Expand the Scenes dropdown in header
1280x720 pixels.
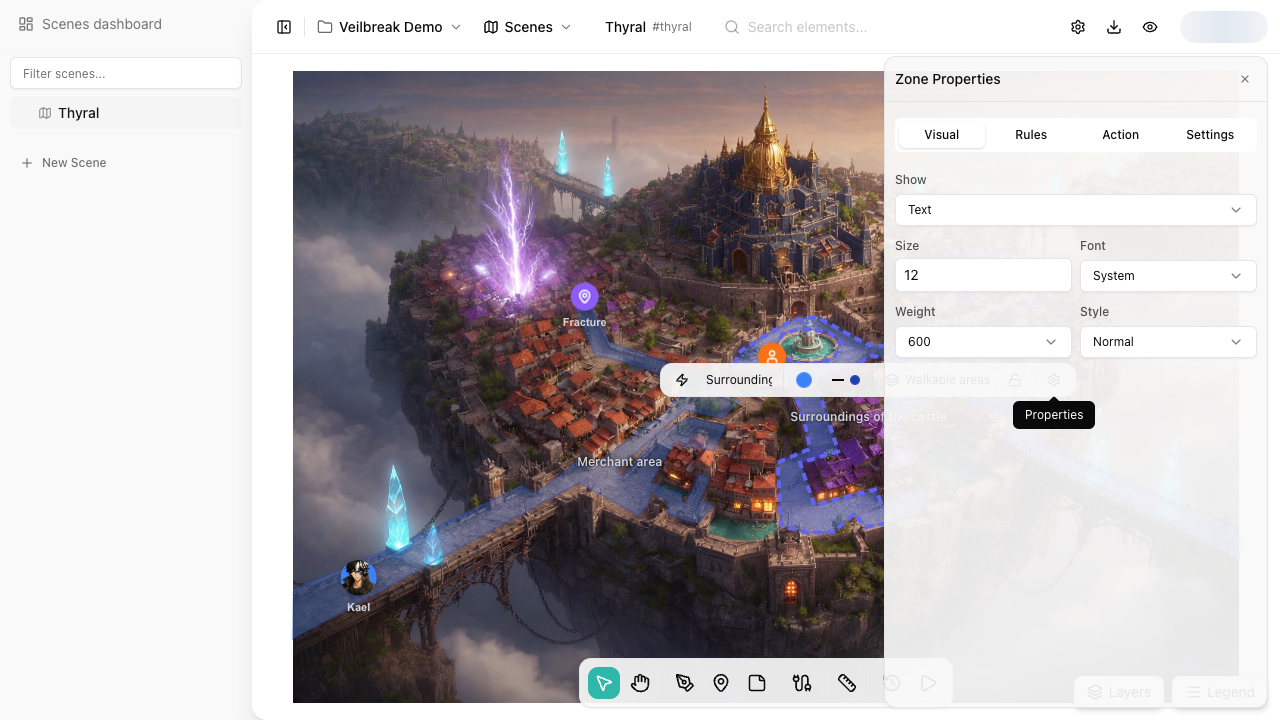click(x=527, y=27)
